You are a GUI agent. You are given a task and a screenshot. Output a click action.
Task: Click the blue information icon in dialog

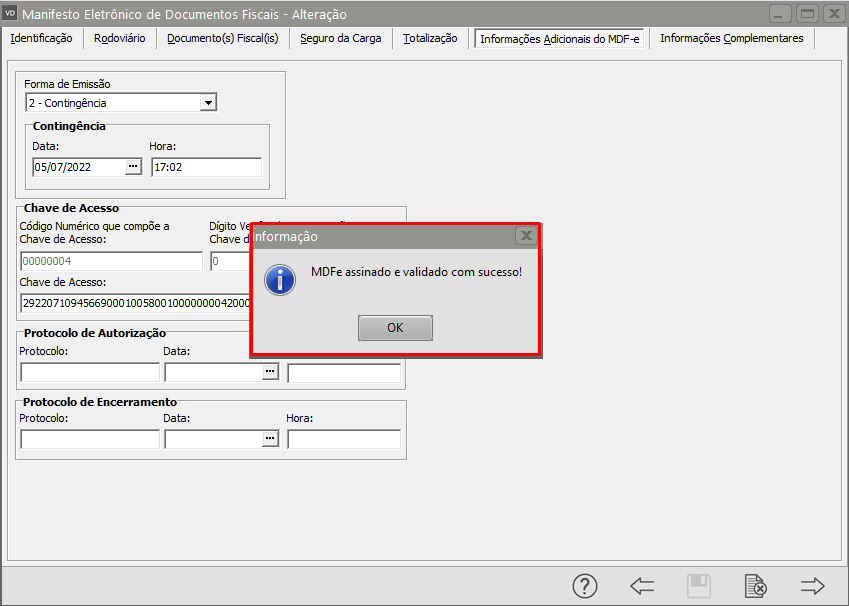tap(280, 280)
